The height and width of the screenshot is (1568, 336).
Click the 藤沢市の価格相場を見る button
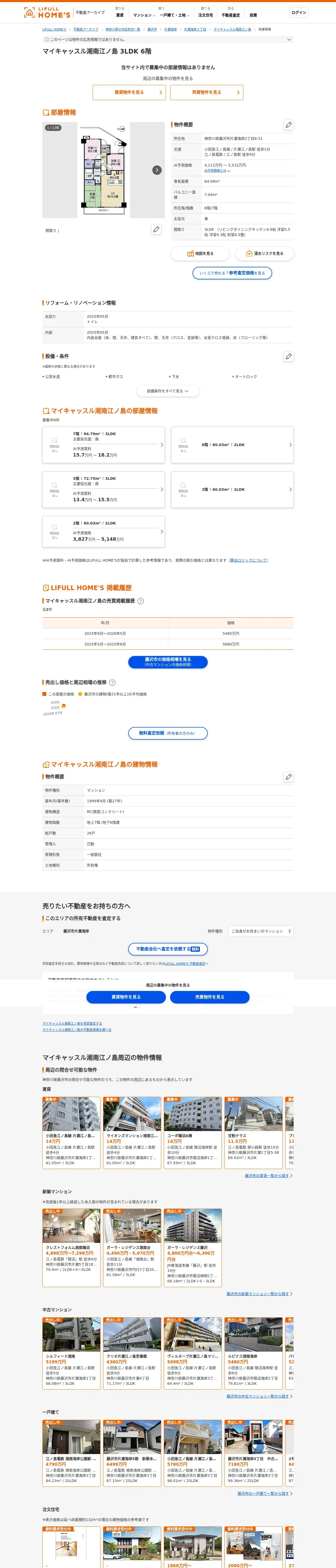168,662
